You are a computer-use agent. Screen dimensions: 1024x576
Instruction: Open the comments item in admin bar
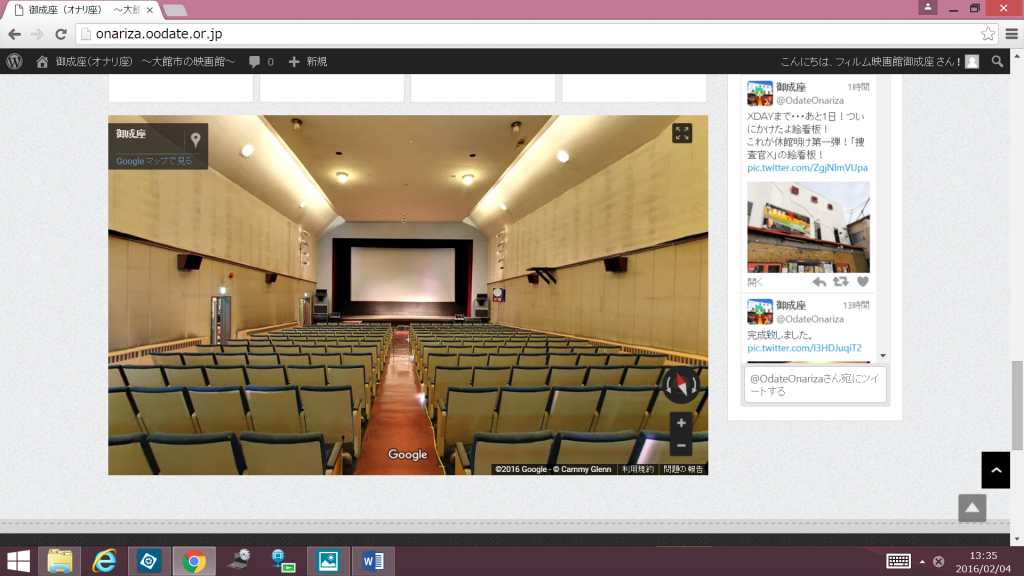pyautogui.click(x=262, y=61)
